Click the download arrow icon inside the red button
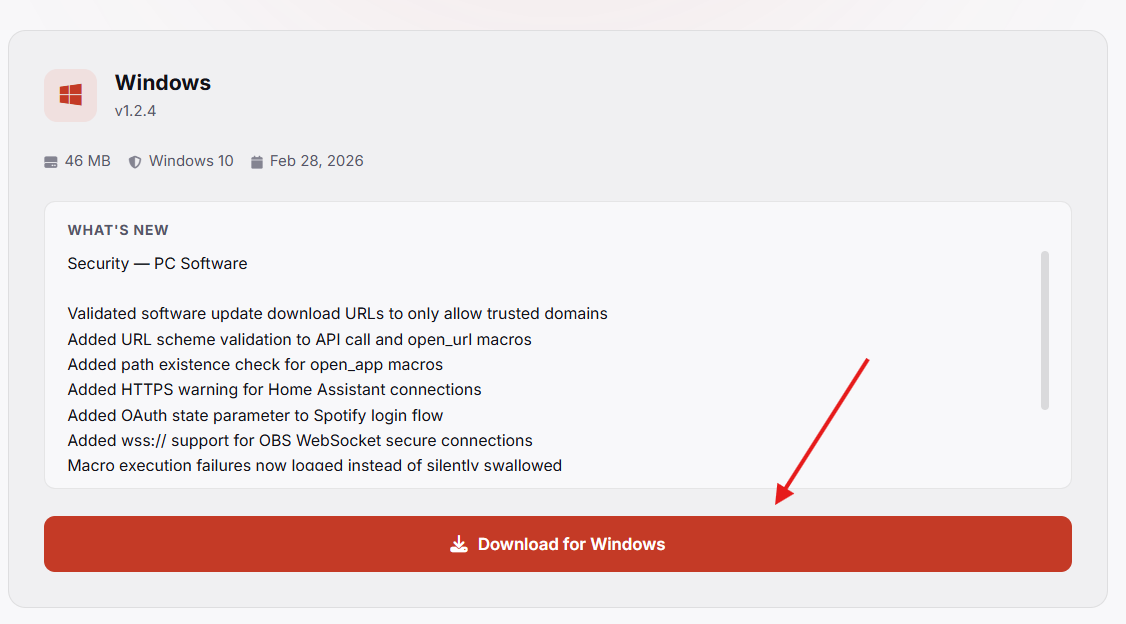Screen dimensions: 1126x624 tap(459, 544)
